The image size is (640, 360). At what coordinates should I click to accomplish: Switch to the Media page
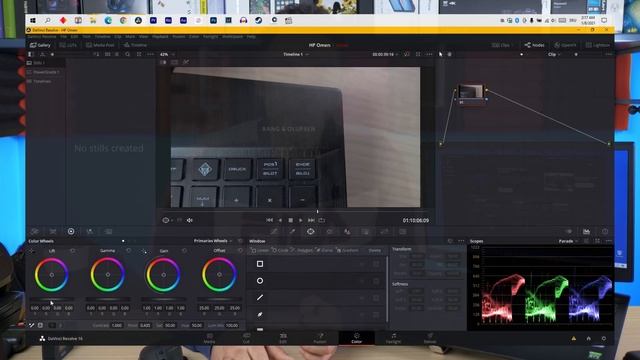(209, 338)
